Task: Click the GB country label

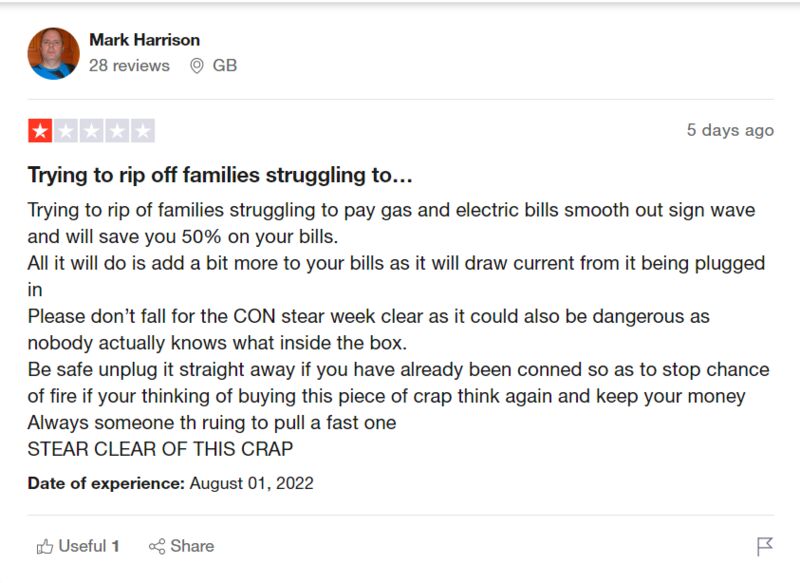Action: pyautogui.click(x=228, y=65)
